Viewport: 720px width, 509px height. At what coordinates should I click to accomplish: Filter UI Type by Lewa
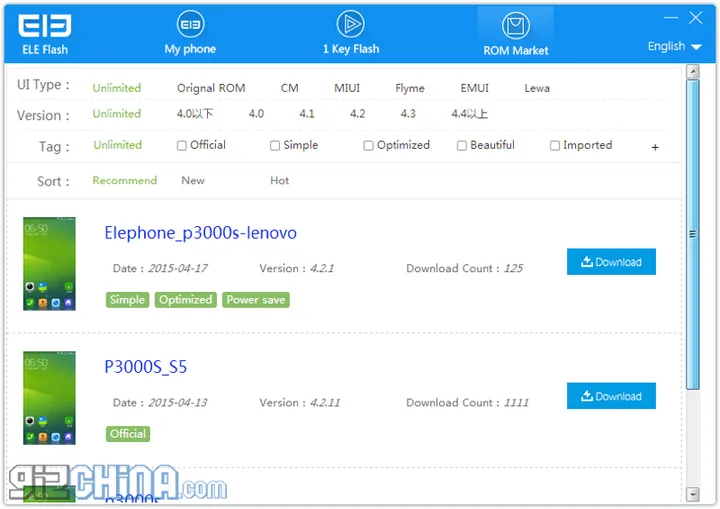pyautogui.click(x=537, y=88)
